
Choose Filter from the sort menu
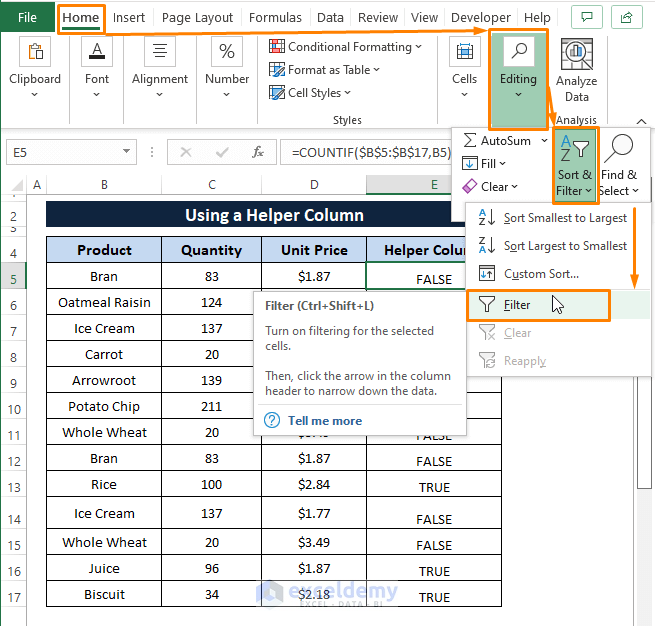coord(517,305)
